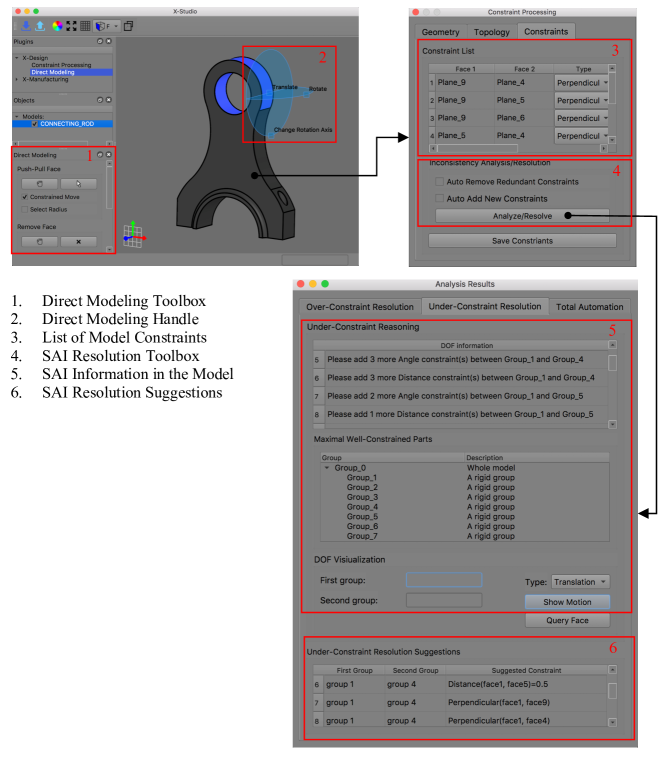Click the fit-to-screen arrows icon
The height and width of the screenshot is (759, 665).
[71, 26]
